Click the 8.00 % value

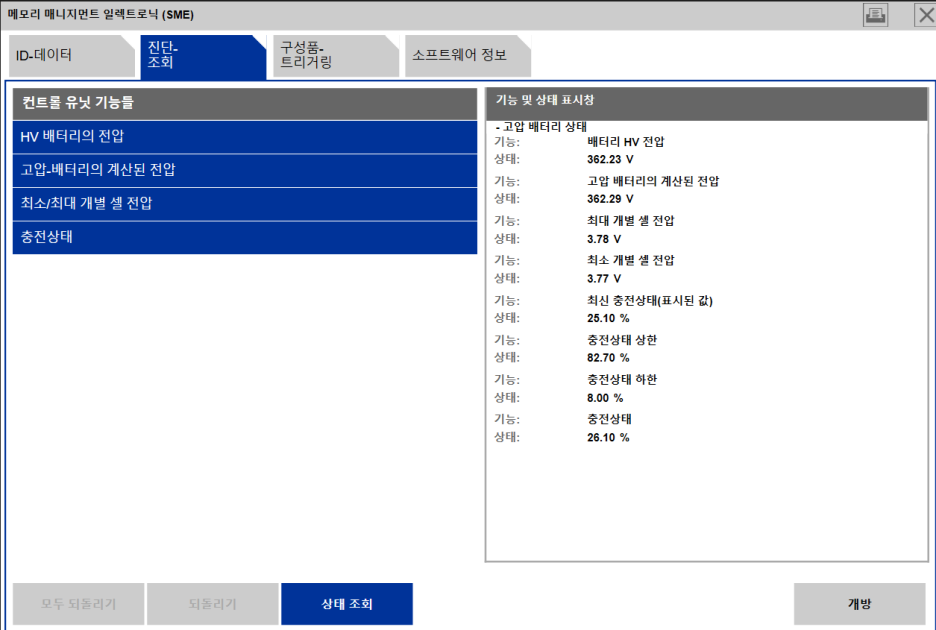[x=605, y=398]
